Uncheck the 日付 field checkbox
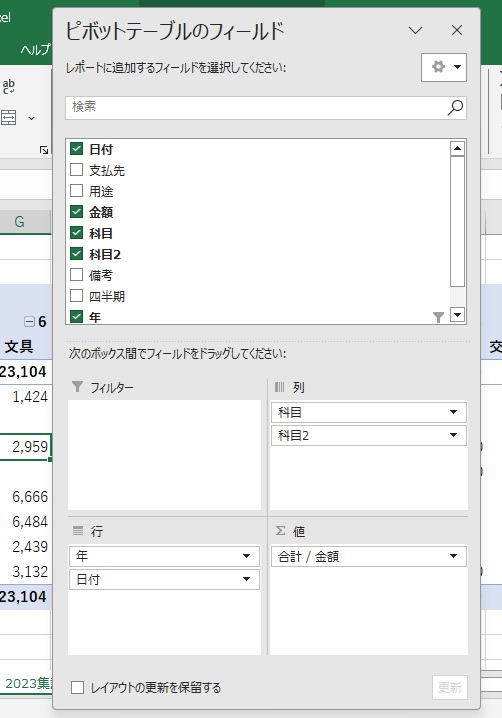 (76, 149)
